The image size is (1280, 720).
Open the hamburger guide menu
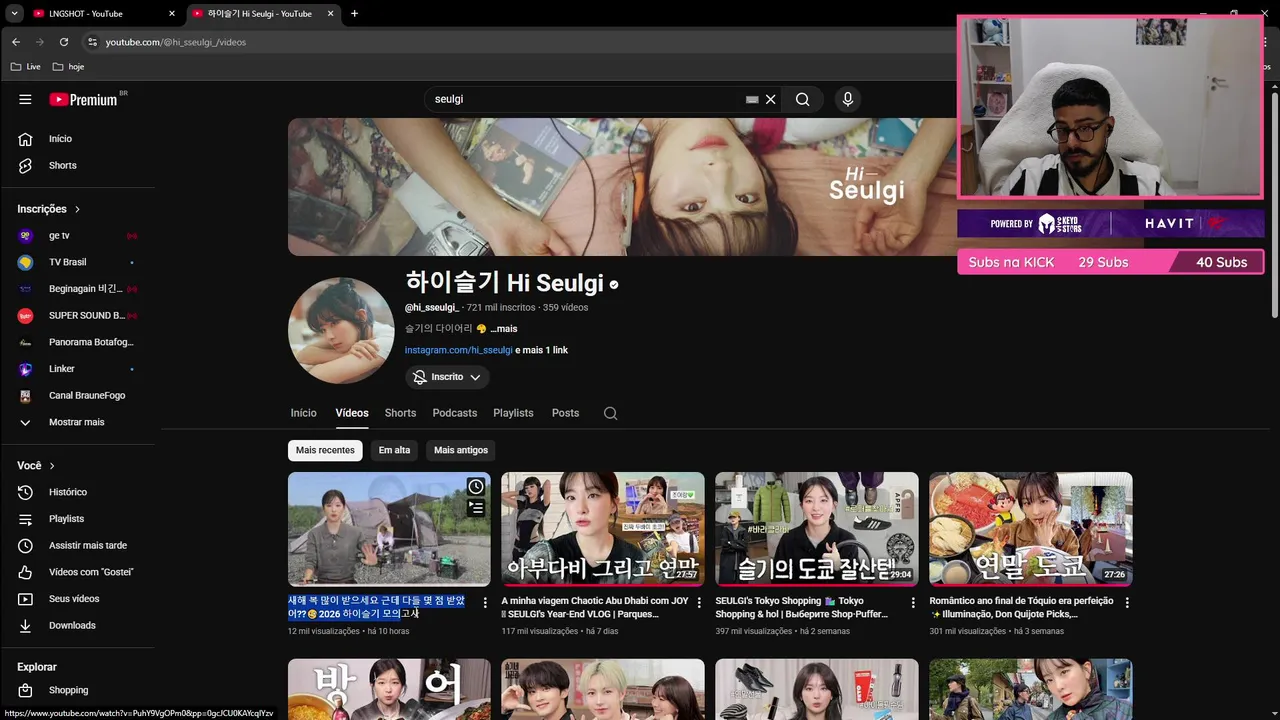(x=25, y=99)
